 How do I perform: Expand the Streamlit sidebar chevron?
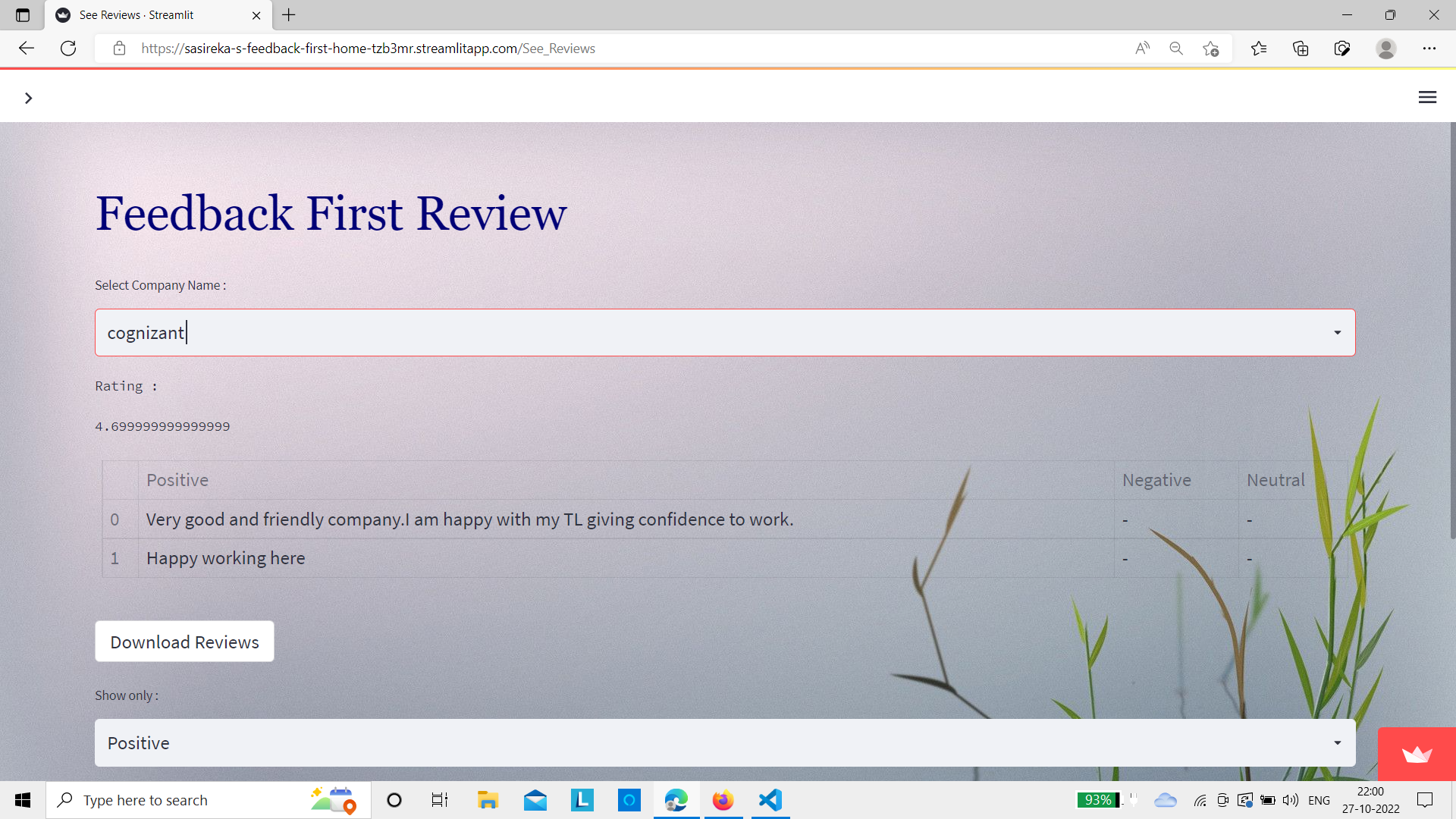29,98
